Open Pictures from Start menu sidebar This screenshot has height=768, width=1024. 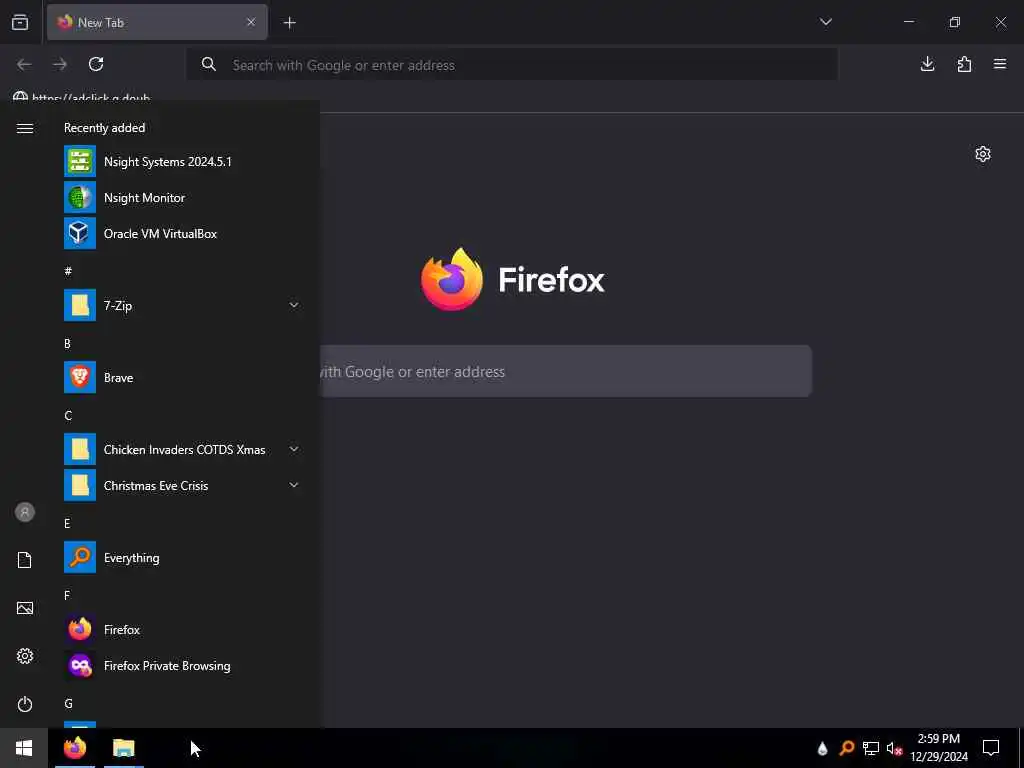25,608
